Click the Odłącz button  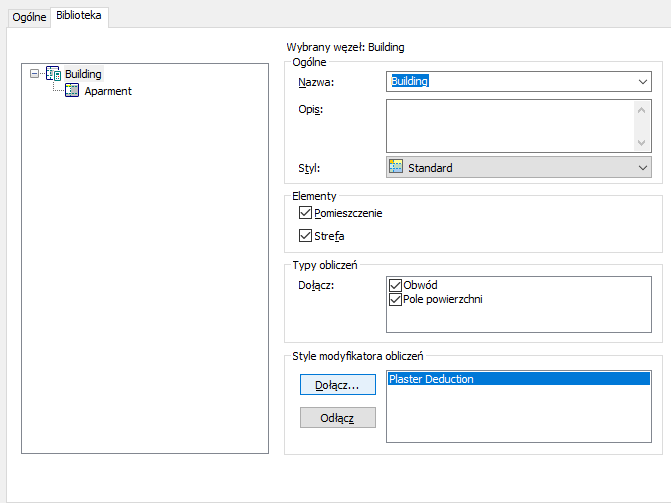pos(338,417)
